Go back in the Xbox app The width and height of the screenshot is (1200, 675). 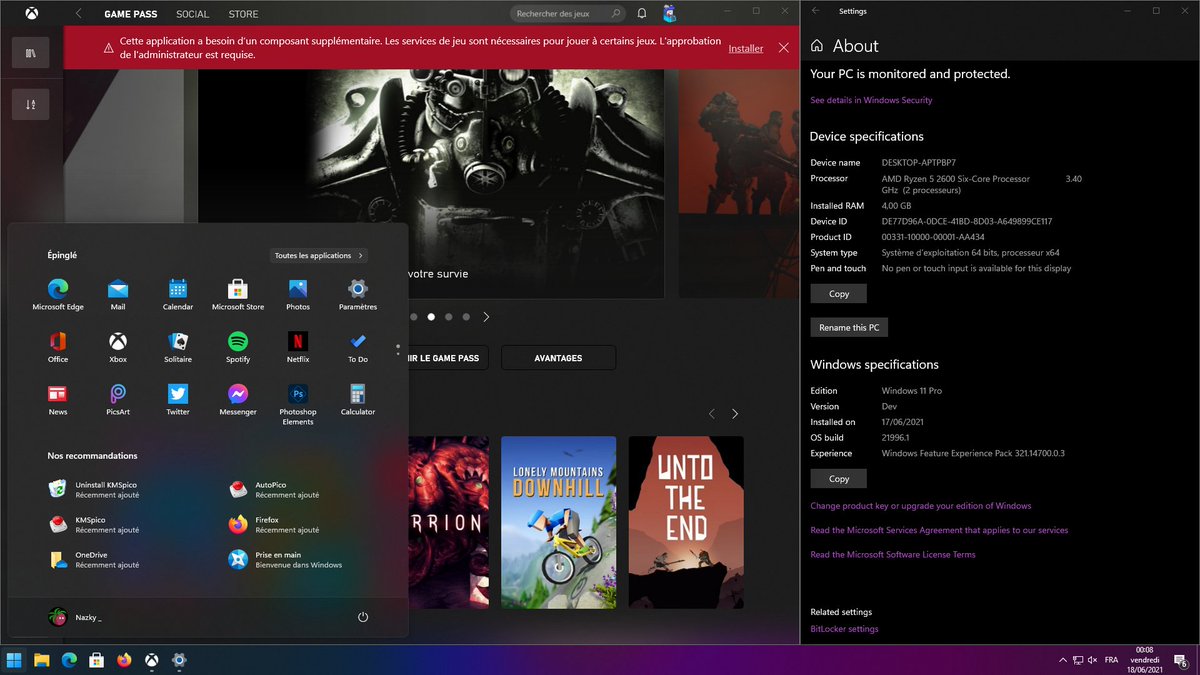pos(79,14)
